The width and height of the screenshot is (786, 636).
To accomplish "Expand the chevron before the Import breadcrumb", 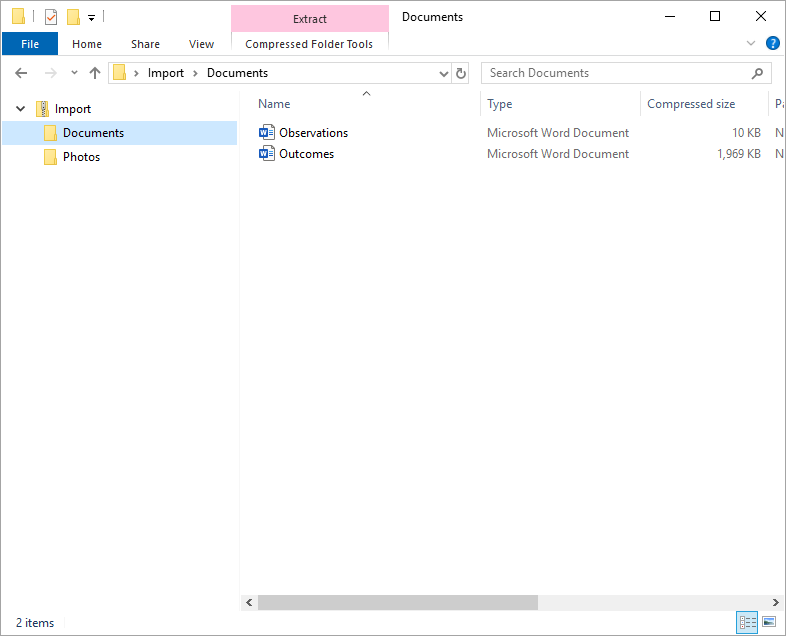I will tap(136, 74).
